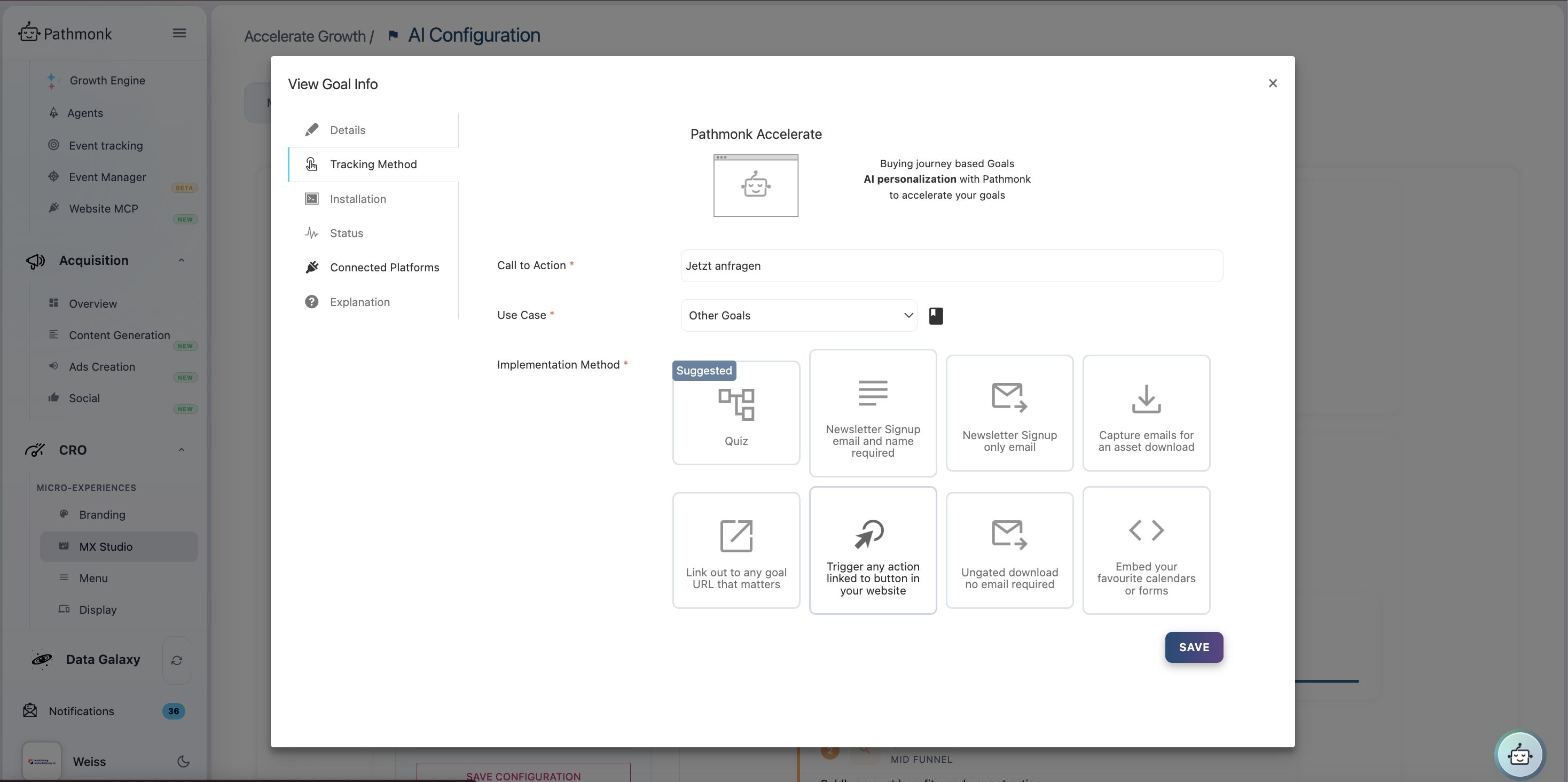Click the CRO gauge icon
The height and width of the screenshot is (782, 1568).
pyautogui.click(x=35, y=450)
